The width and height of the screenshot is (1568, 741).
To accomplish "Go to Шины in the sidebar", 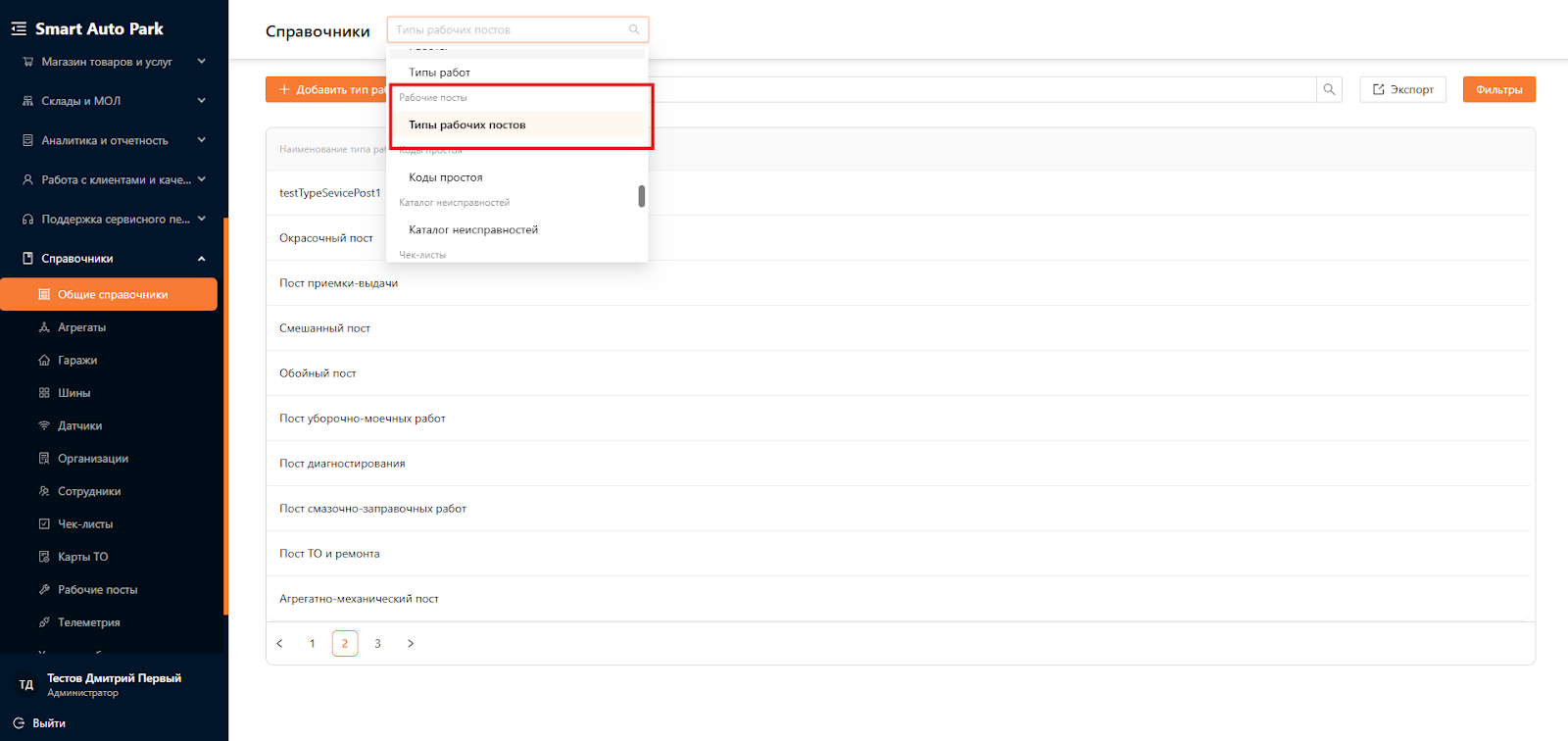I will (x=73, y=393).
